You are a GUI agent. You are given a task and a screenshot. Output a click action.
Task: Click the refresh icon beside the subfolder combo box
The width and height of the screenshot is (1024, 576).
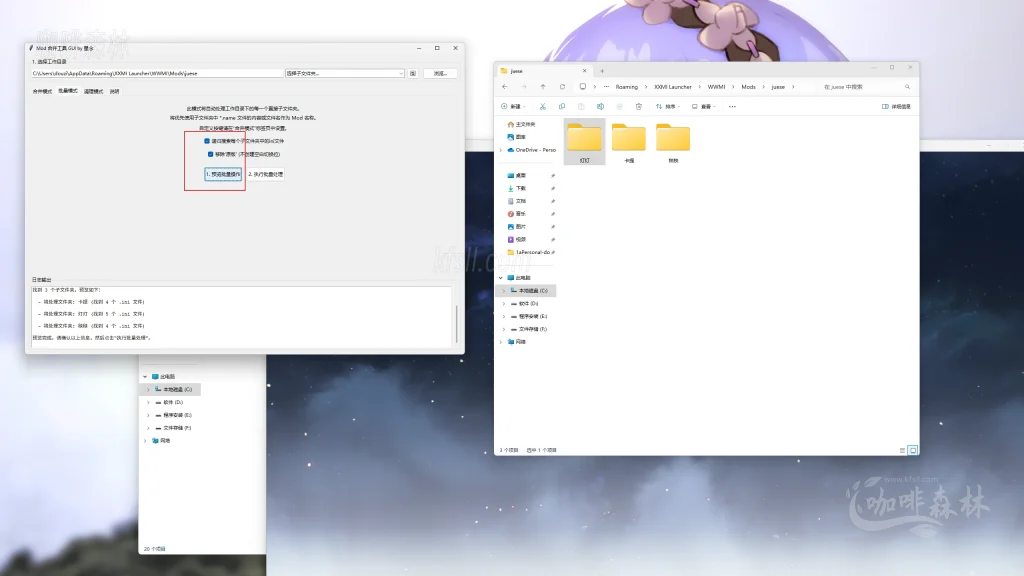(x=413, y=73)
